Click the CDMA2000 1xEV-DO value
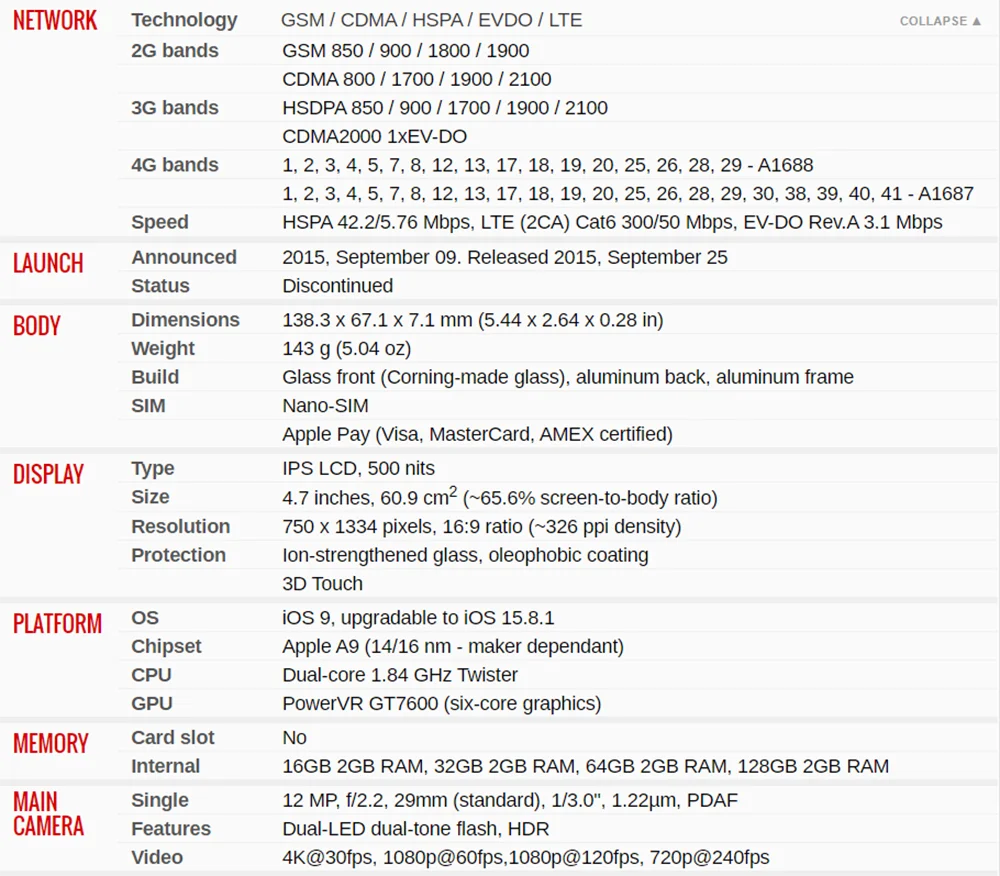Image resolution: width=1000 pixels, height=876 pixels. click(x=374, y=136)
